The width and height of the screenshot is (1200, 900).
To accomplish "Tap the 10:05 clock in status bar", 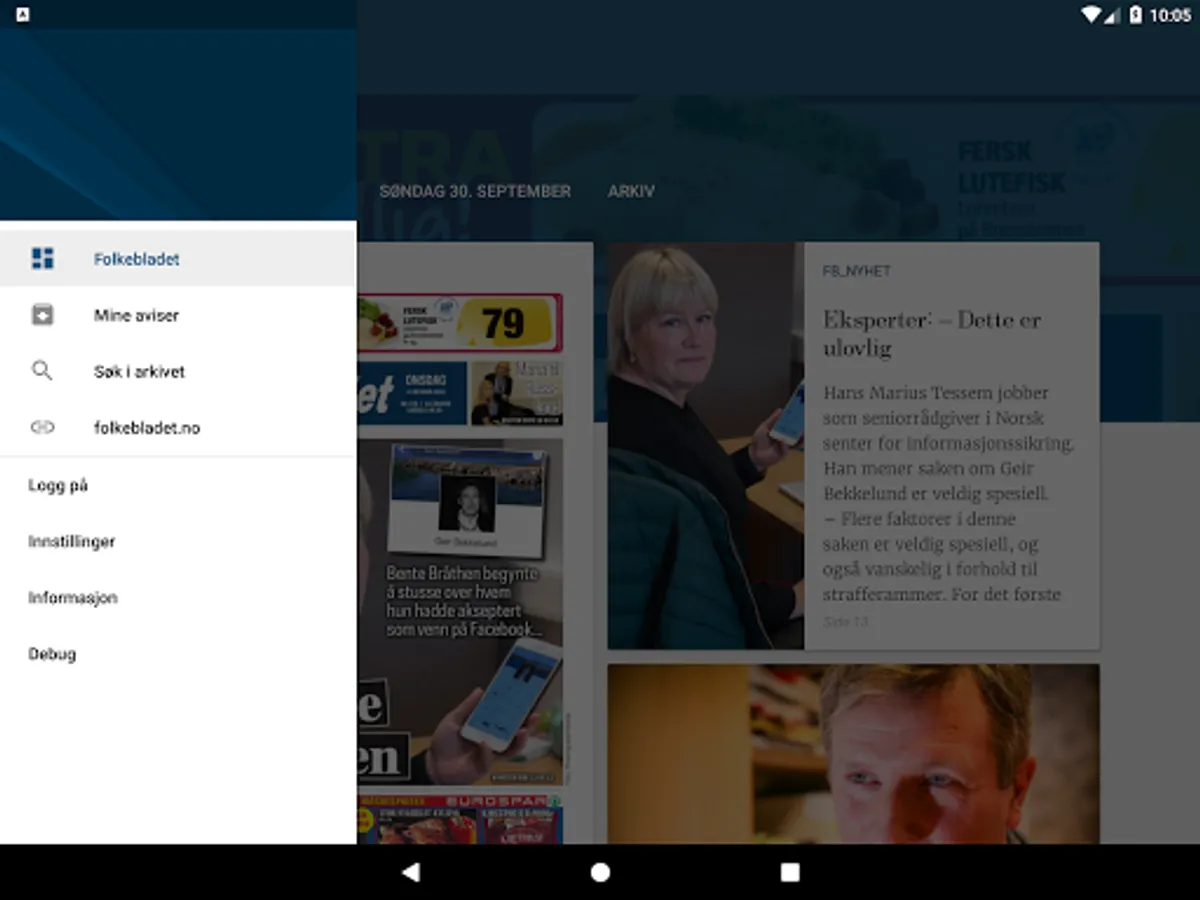I will (x=1170, y=15).
